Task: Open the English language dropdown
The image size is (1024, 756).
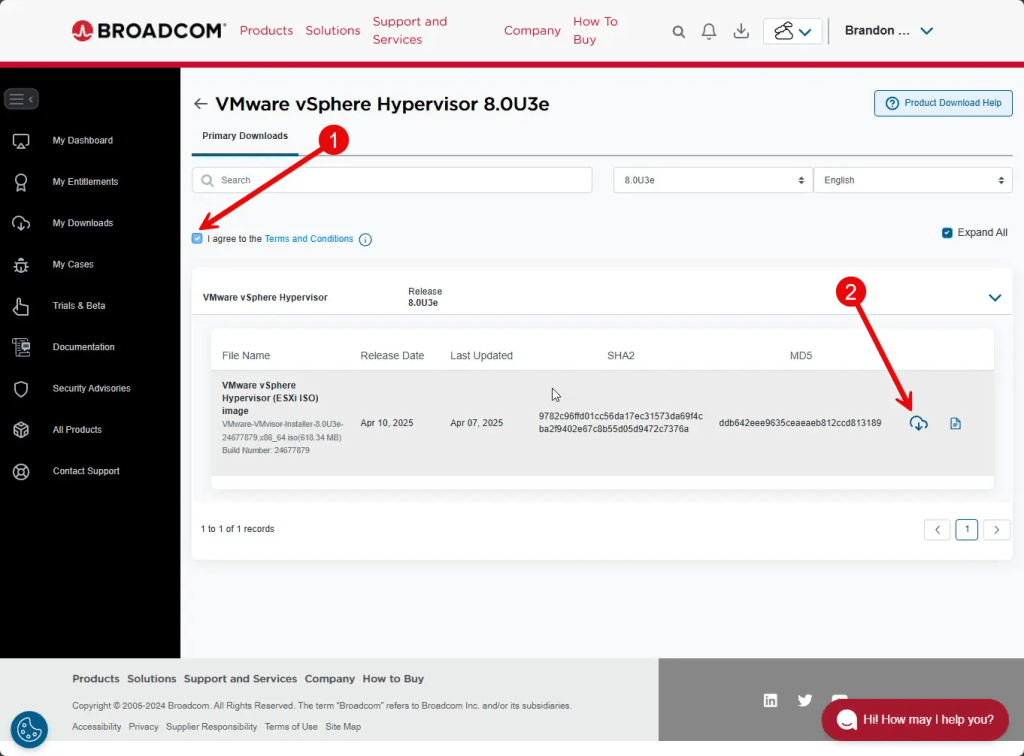Action: (x=912, y=180)
